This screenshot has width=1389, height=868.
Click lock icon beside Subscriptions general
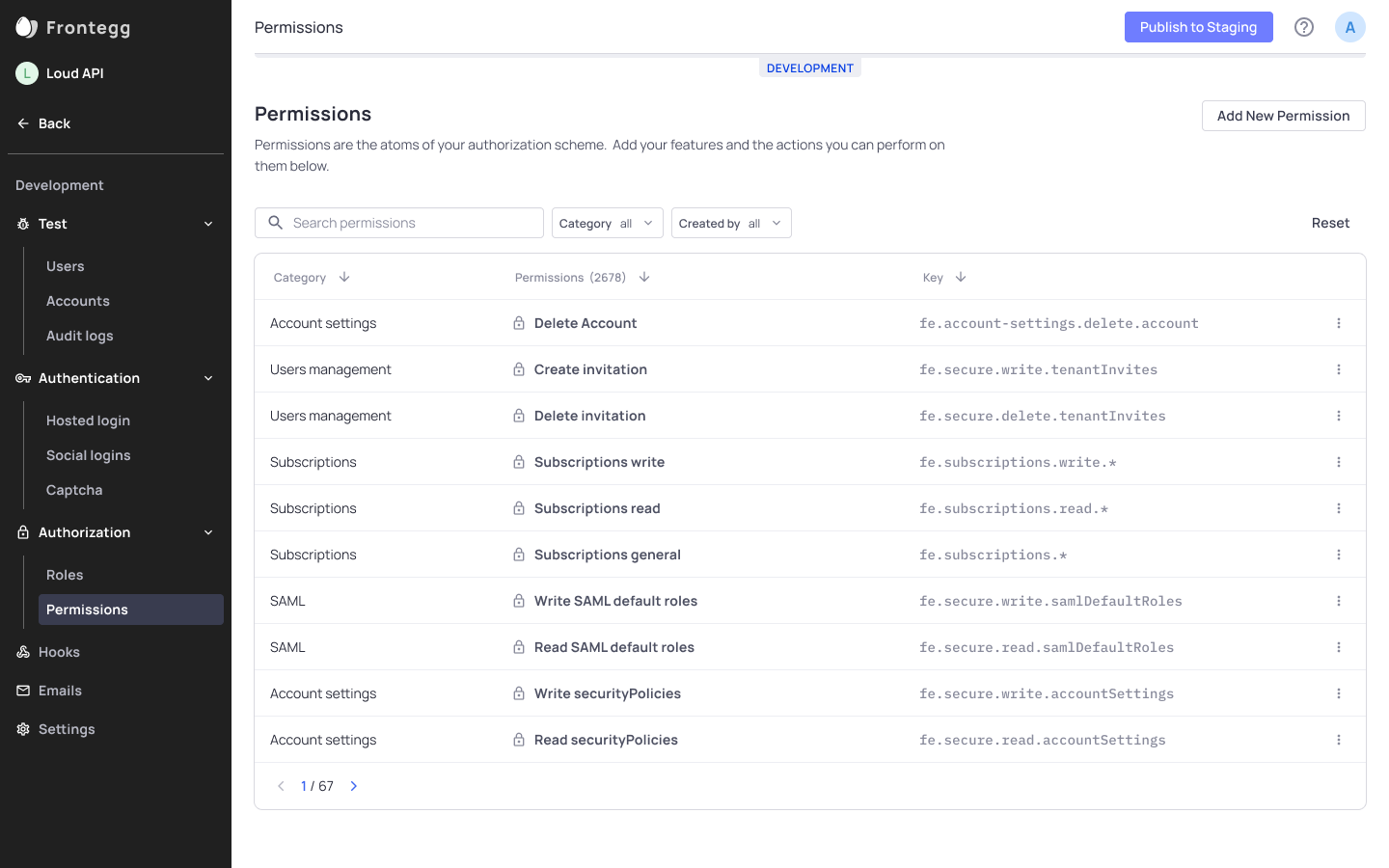coord(519,555)
